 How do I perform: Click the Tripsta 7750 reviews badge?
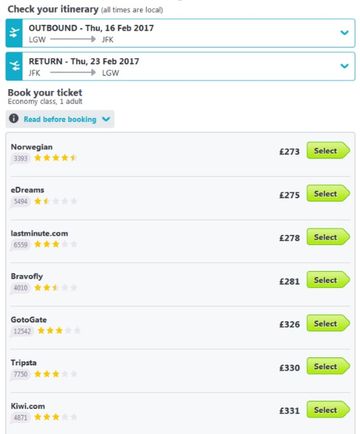tap(20, 374)
